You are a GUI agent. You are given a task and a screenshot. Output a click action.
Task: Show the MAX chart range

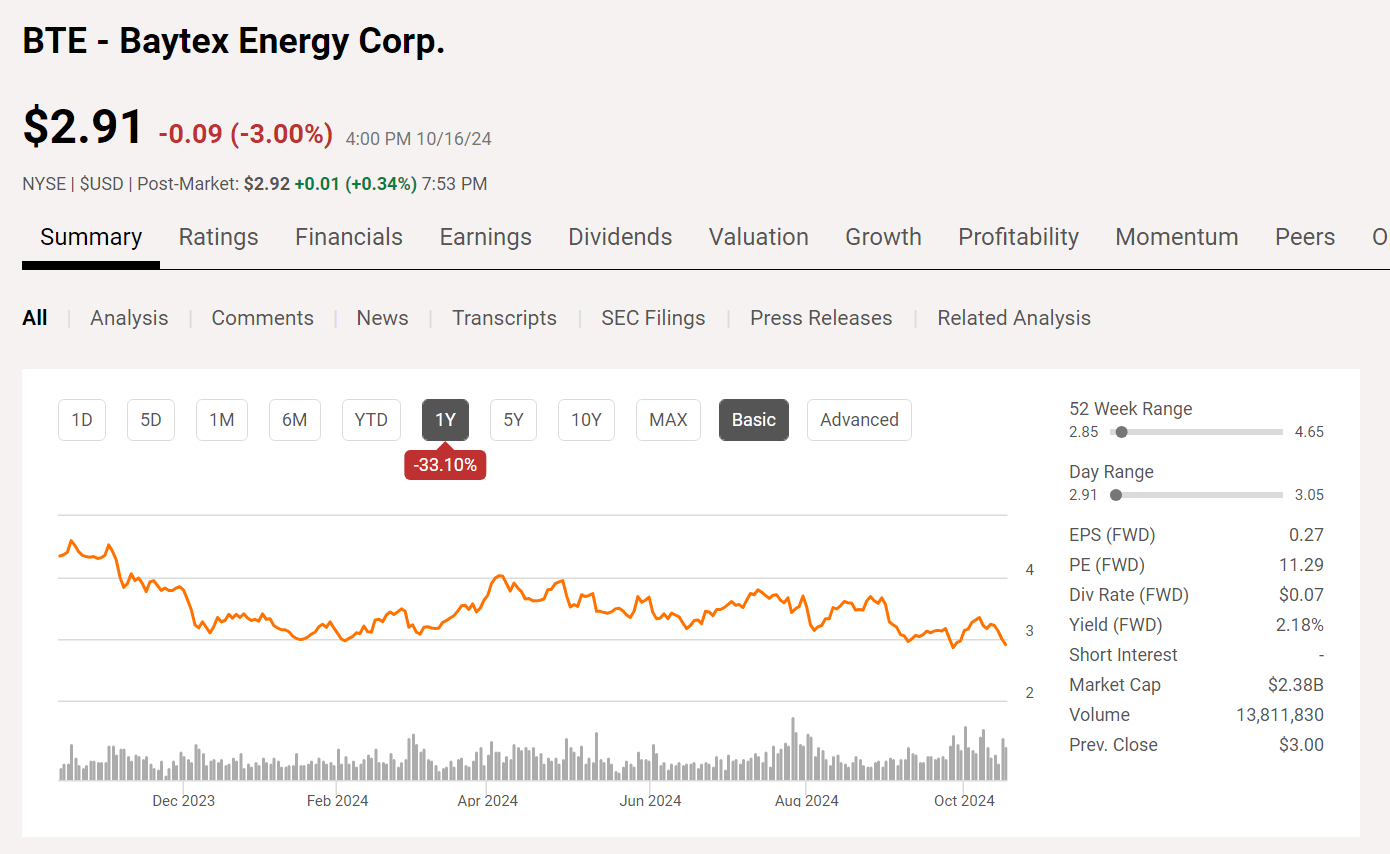668,420
